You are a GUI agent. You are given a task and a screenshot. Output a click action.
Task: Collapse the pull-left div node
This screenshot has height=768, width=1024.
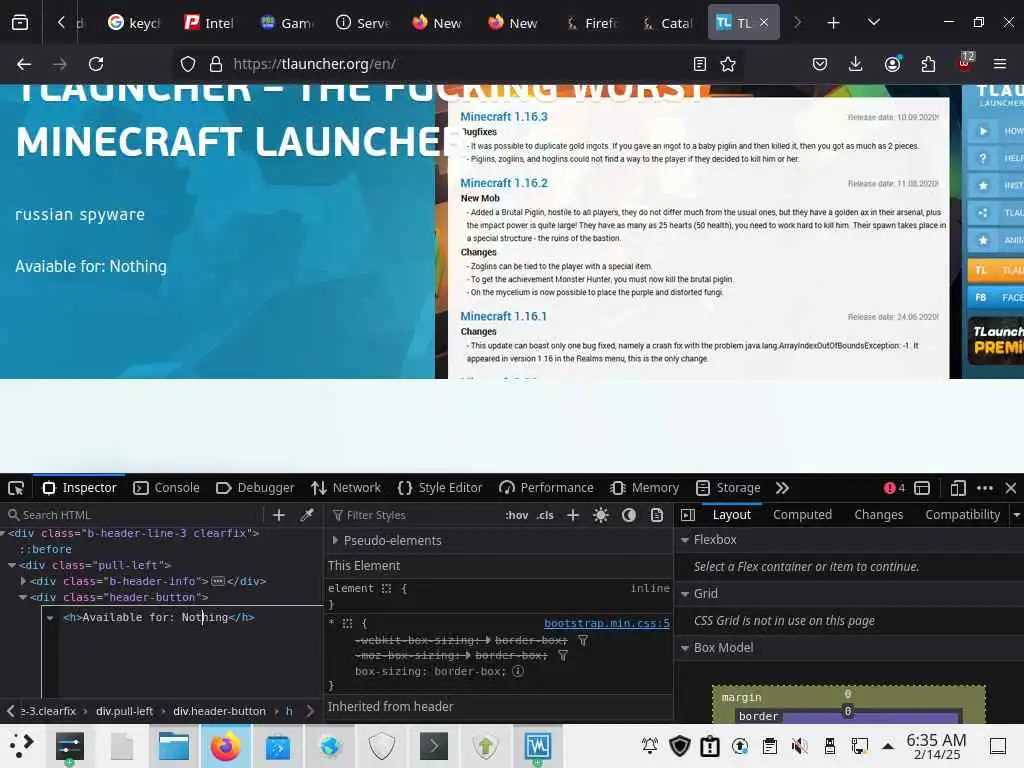tap(12, 565)
